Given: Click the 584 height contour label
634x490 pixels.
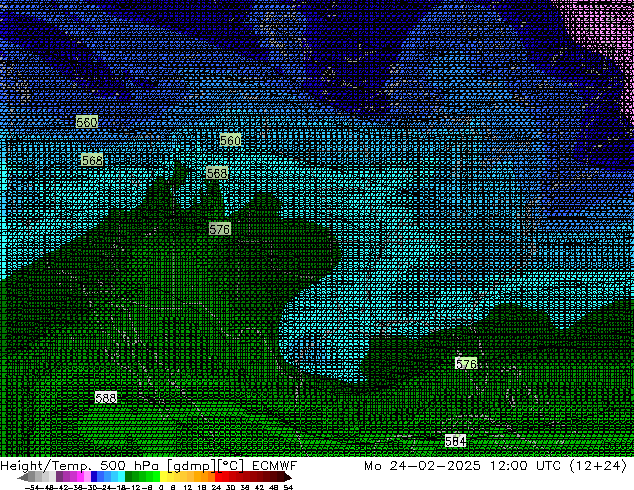Looking at the screenshot, I should (455, 441).
